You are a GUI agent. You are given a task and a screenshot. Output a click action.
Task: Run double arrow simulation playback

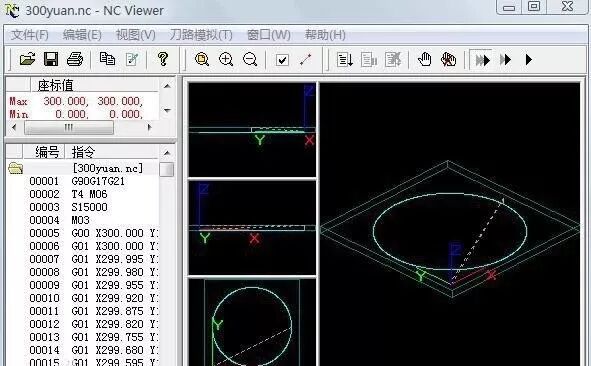pos(505,60)
